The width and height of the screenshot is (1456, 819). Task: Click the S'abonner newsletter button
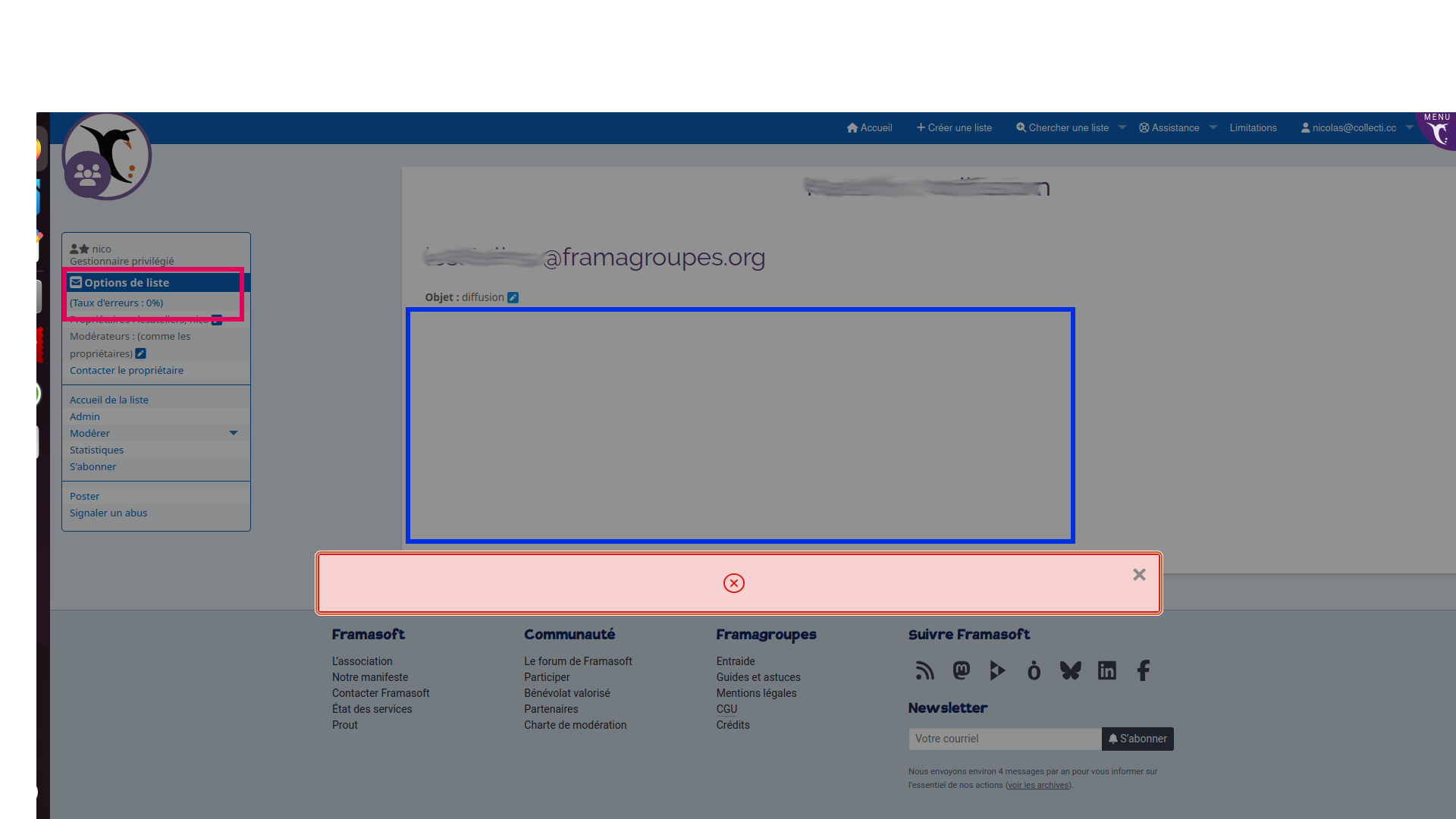click(x=1137, y=739)
